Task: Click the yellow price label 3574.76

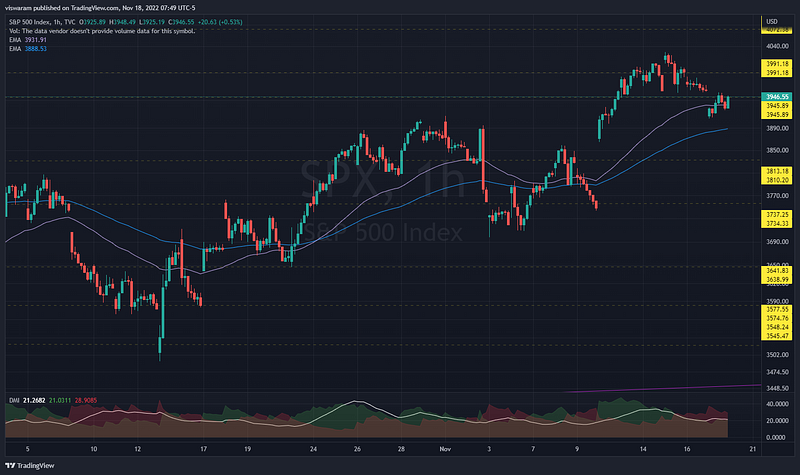Action: (x=777, y=318)
